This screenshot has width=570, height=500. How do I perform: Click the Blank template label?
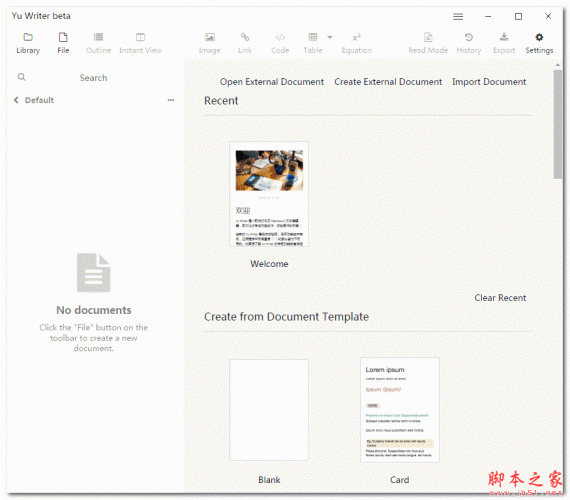(269, 480)
